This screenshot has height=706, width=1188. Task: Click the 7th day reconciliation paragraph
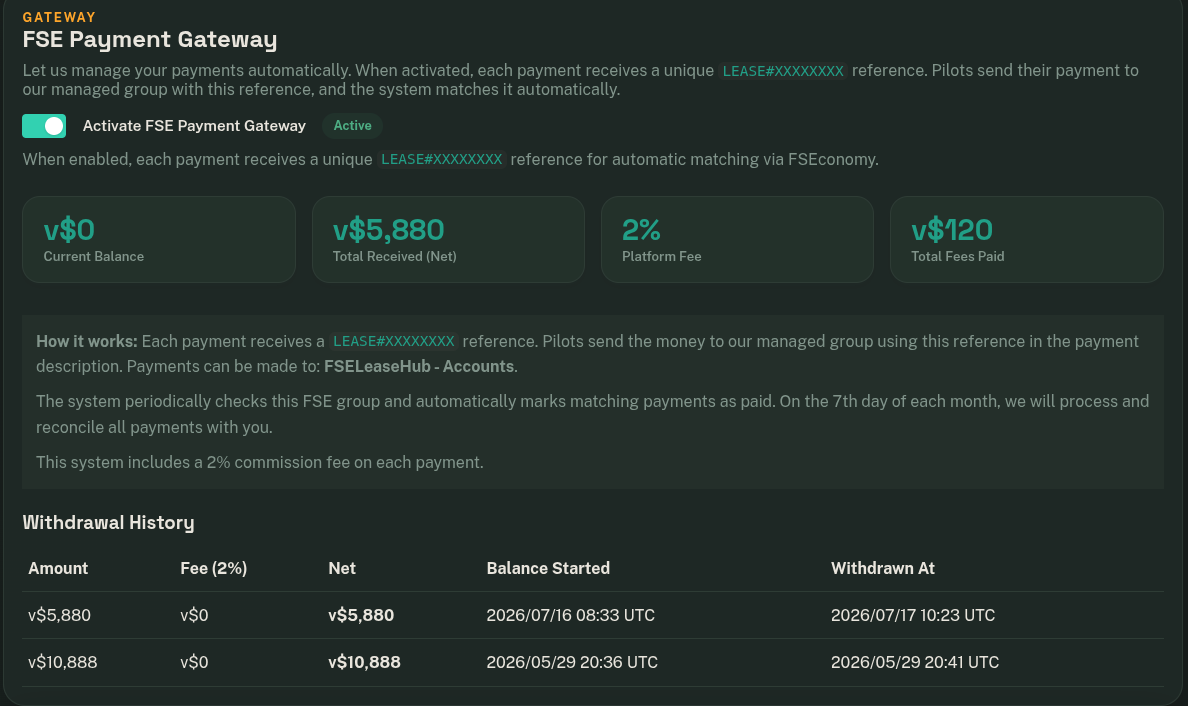pyautogui.click(x=592, y=414)
